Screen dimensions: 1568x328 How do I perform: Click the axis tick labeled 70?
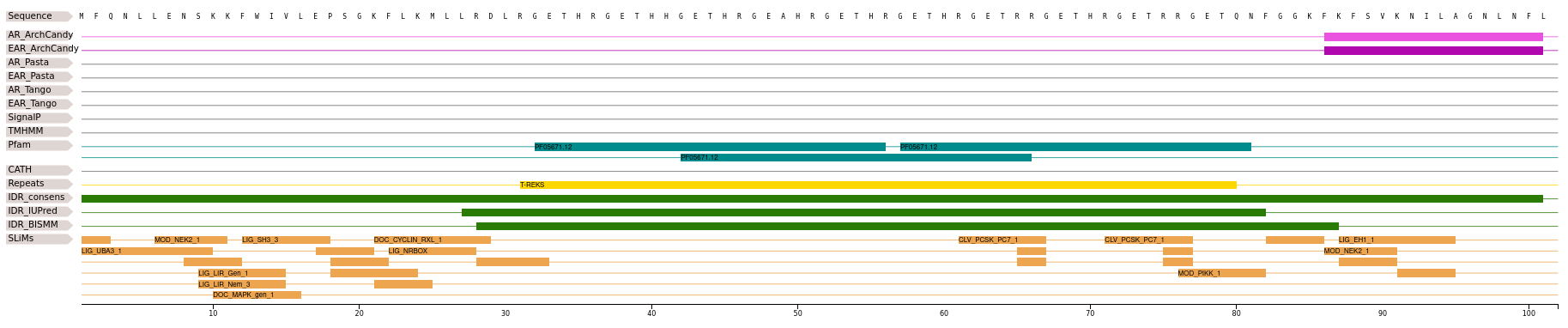coord(1090,313)
